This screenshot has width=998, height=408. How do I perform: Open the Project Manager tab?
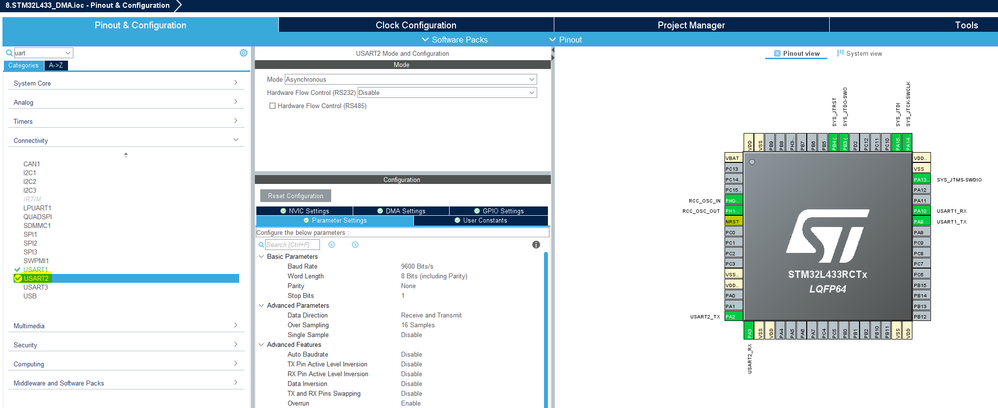tap(691, 25)
